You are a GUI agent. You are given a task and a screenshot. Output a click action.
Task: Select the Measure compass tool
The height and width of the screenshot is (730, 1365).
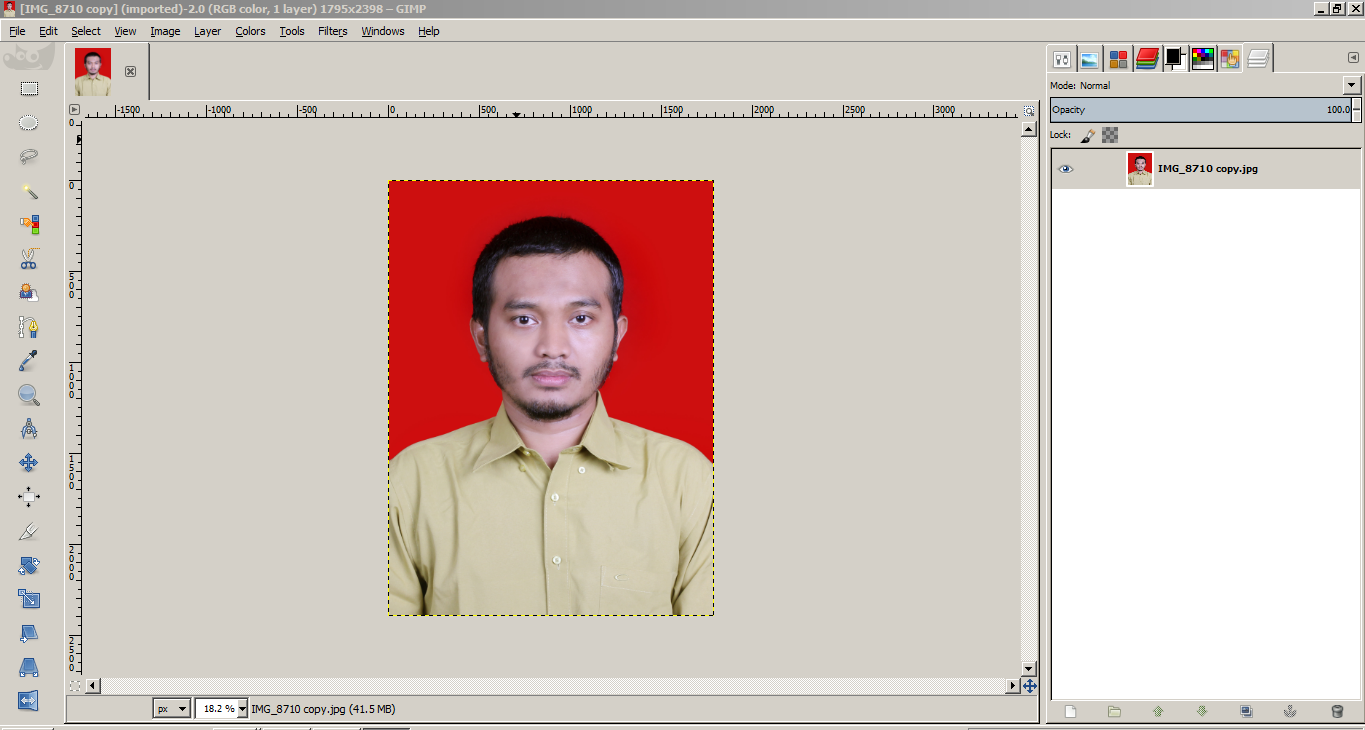pyautogui.click(x=29, y=429)
